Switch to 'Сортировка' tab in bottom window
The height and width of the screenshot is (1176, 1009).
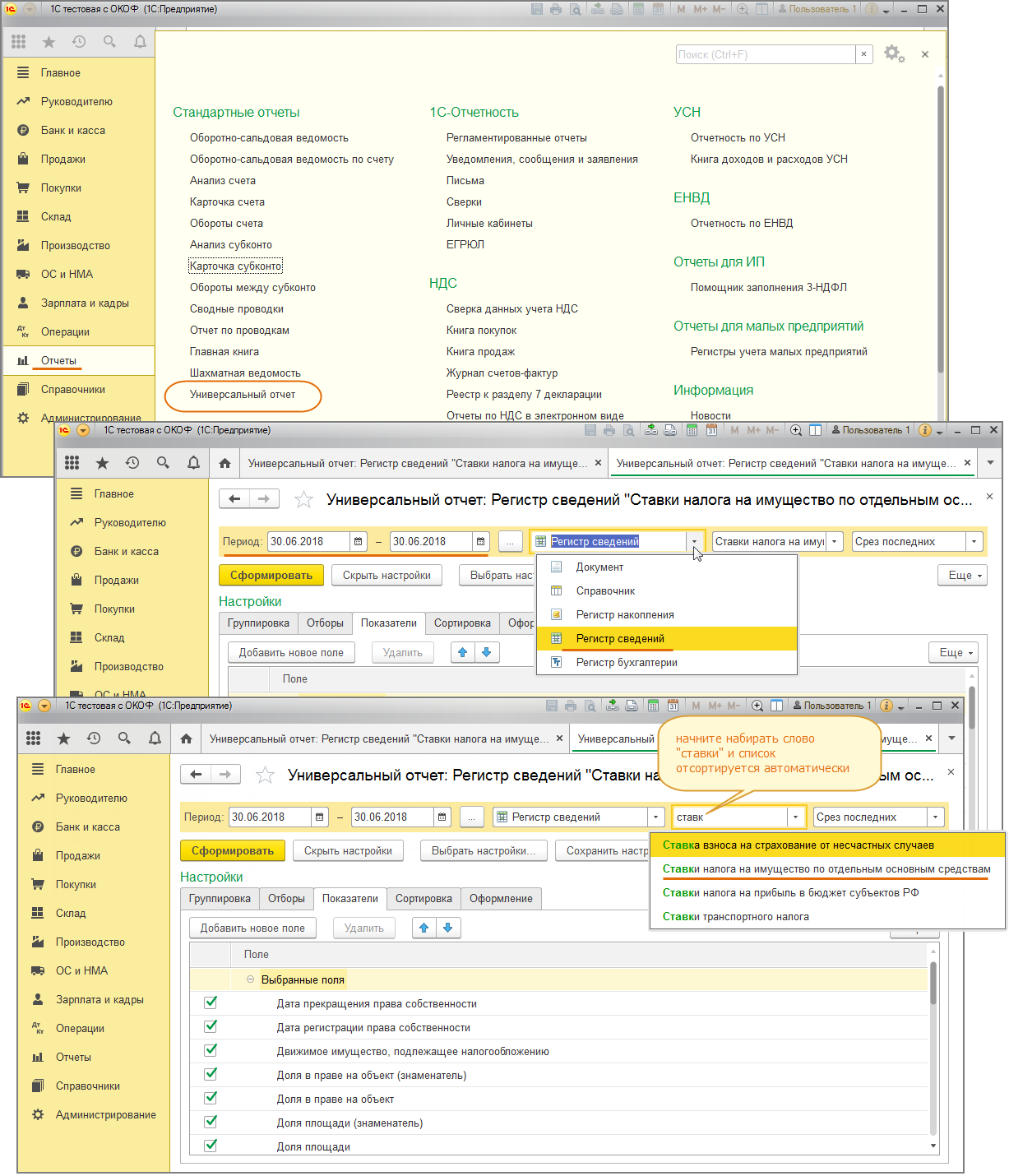pyautogui.click(x=424, y=898)
